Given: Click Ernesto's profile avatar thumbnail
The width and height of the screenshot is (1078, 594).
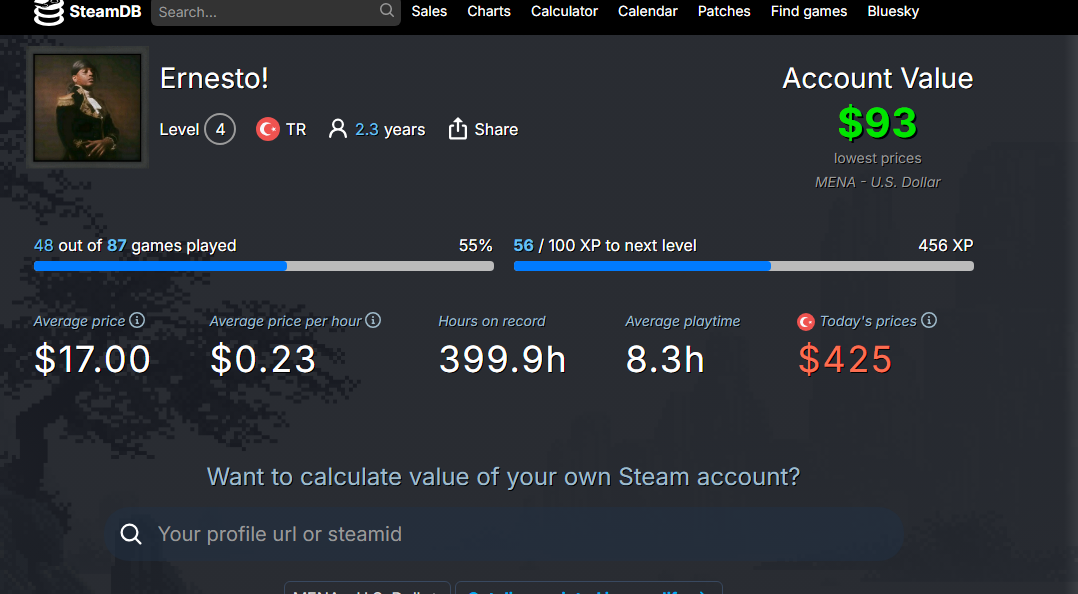Looking at the screenshot, I should [x=87, y=107].
